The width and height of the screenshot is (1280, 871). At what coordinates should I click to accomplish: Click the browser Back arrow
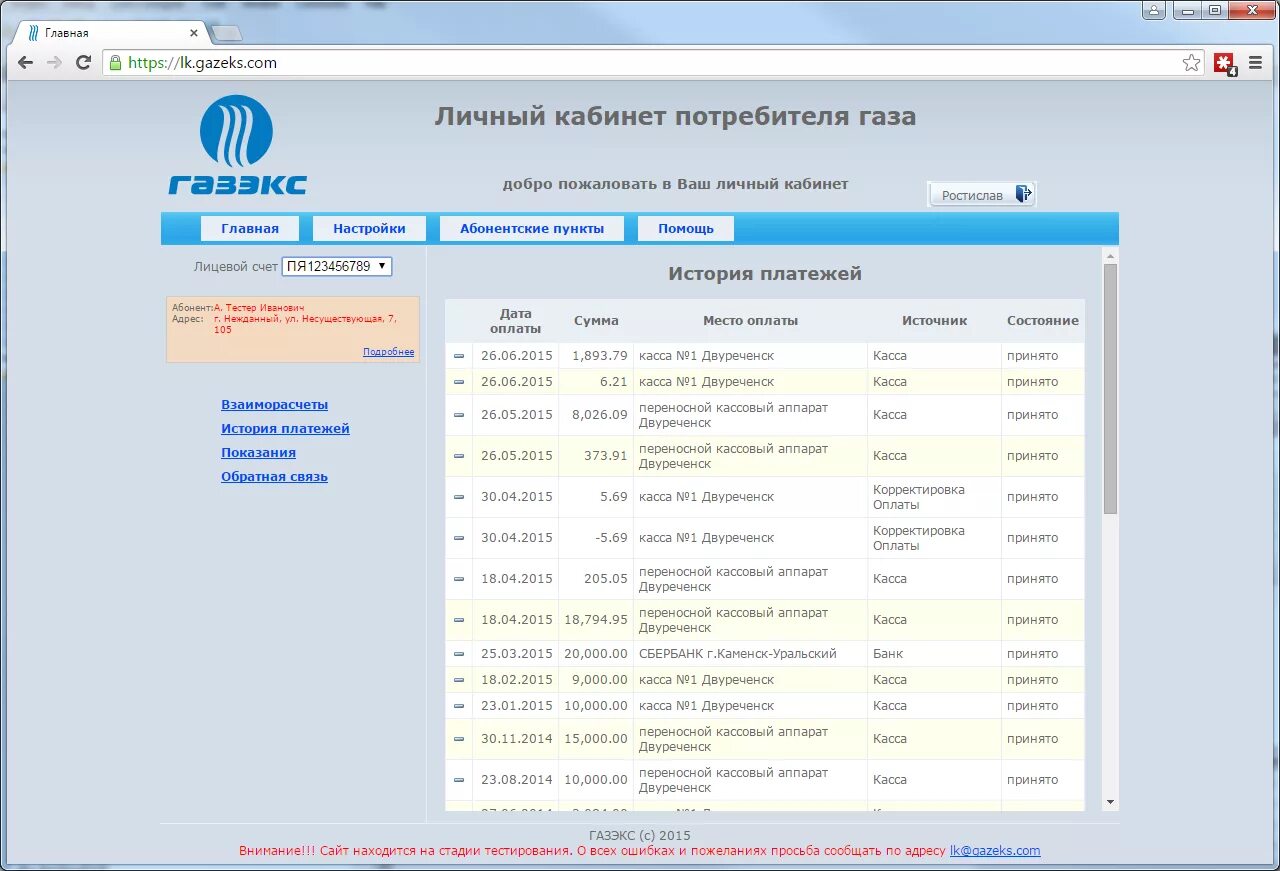coord(26,62)
